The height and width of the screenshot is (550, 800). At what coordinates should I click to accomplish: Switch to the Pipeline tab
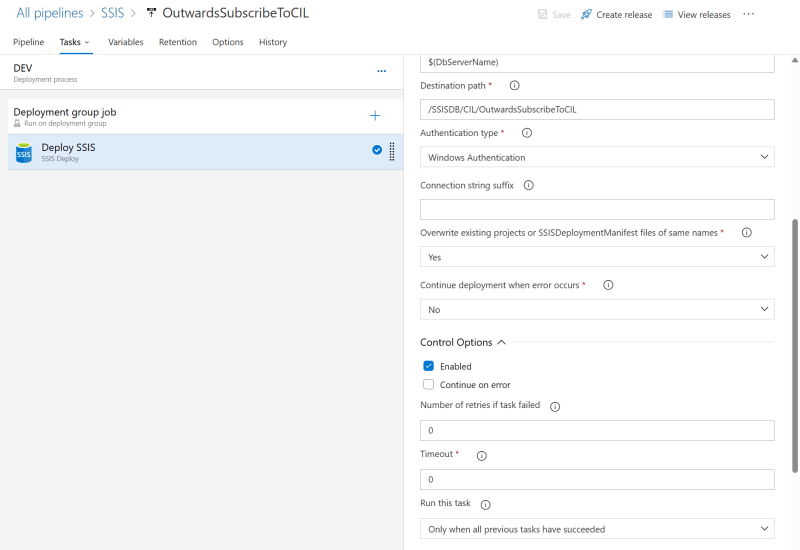[29, 42]
